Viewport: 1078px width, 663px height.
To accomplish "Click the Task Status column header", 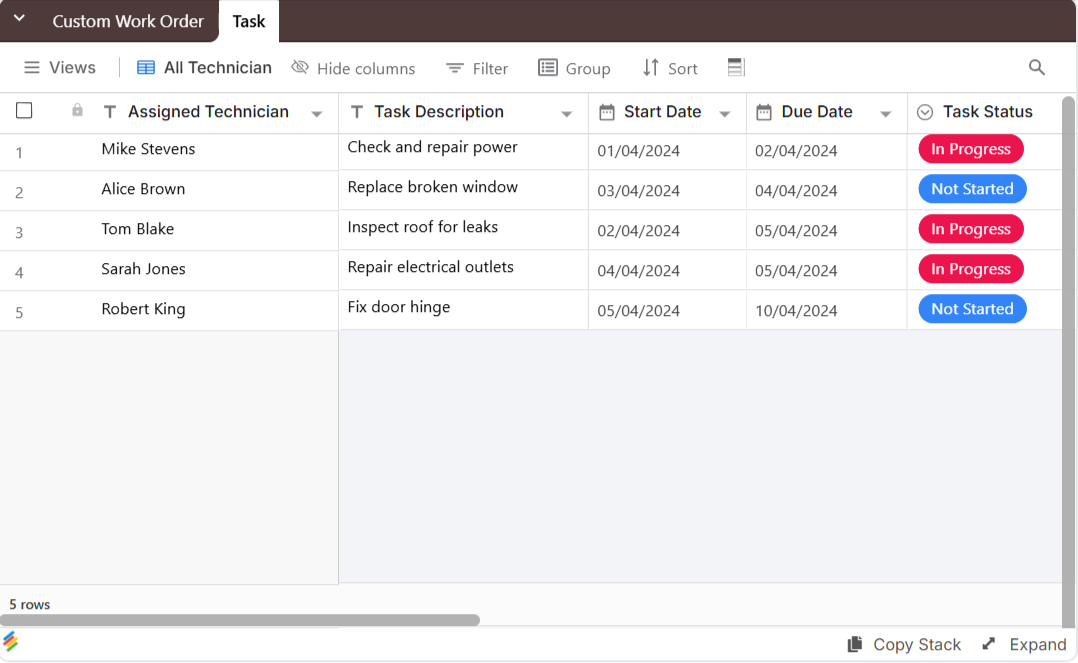I will (987, 111).
